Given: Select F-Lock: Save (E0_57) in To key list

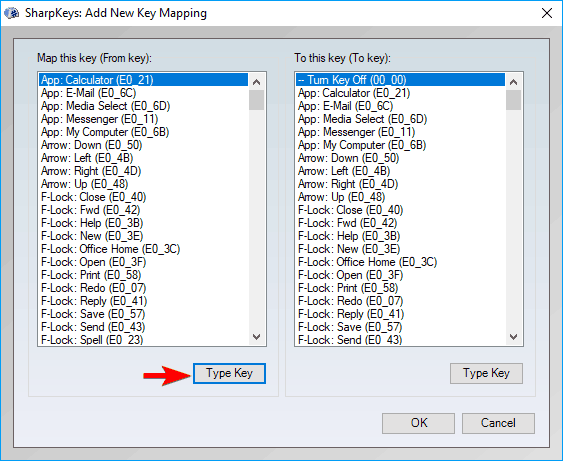Looking at the screenshot, I should [400, 327].
